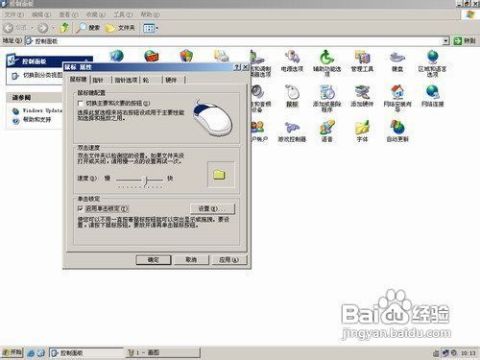Toggle the 启用单击锁定 ClickLock checkbox
This screenshot has height=360, width=480.
(x=80, y=209)
